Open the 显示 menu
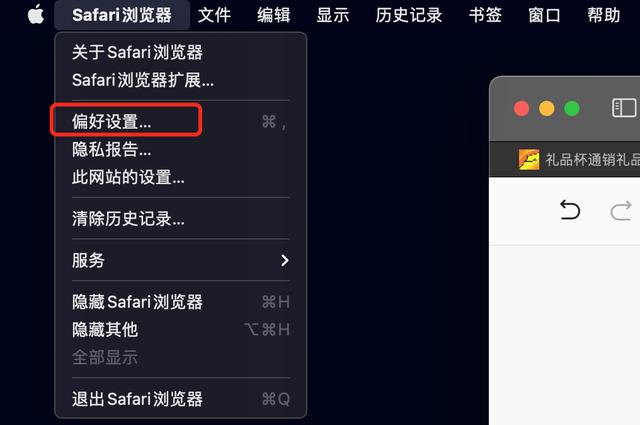 (x=333, y=15)
